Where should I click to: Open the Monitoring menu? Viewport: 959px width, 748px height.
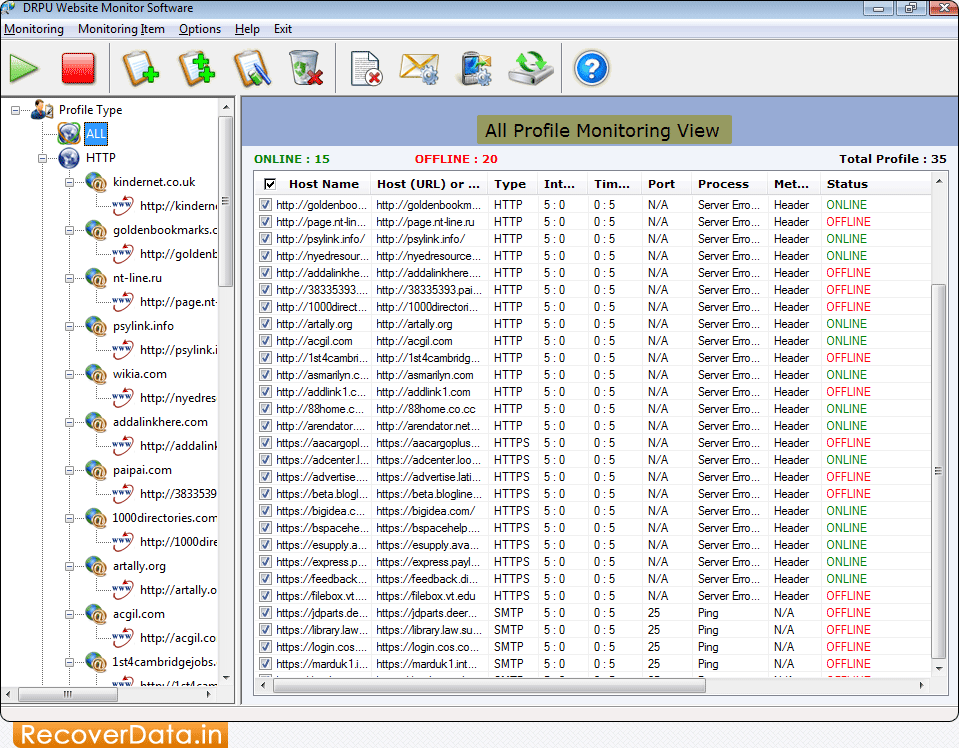pyautogui.click(x=34, y=29)
